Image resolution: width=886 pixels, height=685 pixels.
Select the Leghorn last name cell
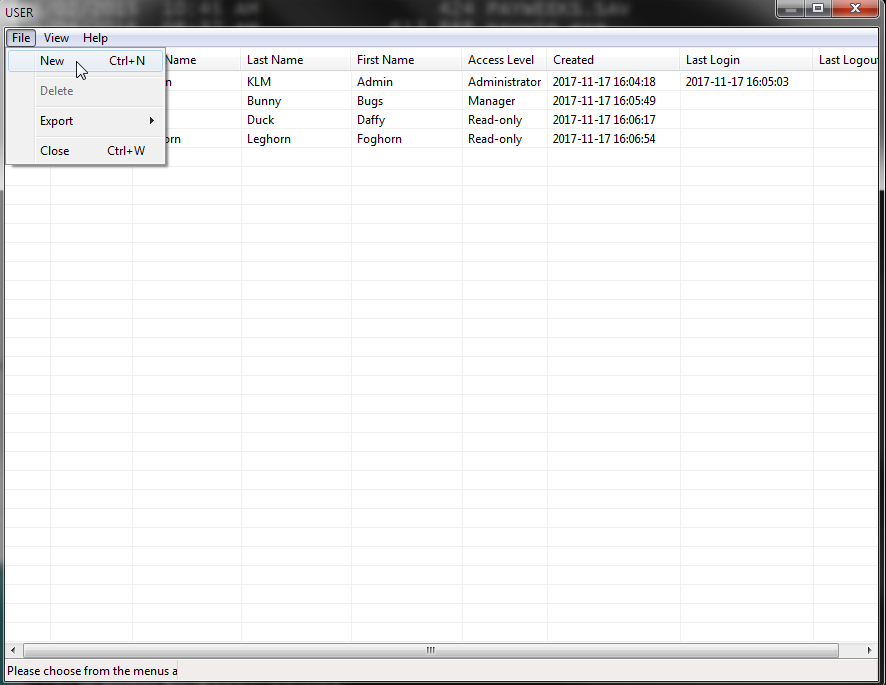click(x=296, y=139)
